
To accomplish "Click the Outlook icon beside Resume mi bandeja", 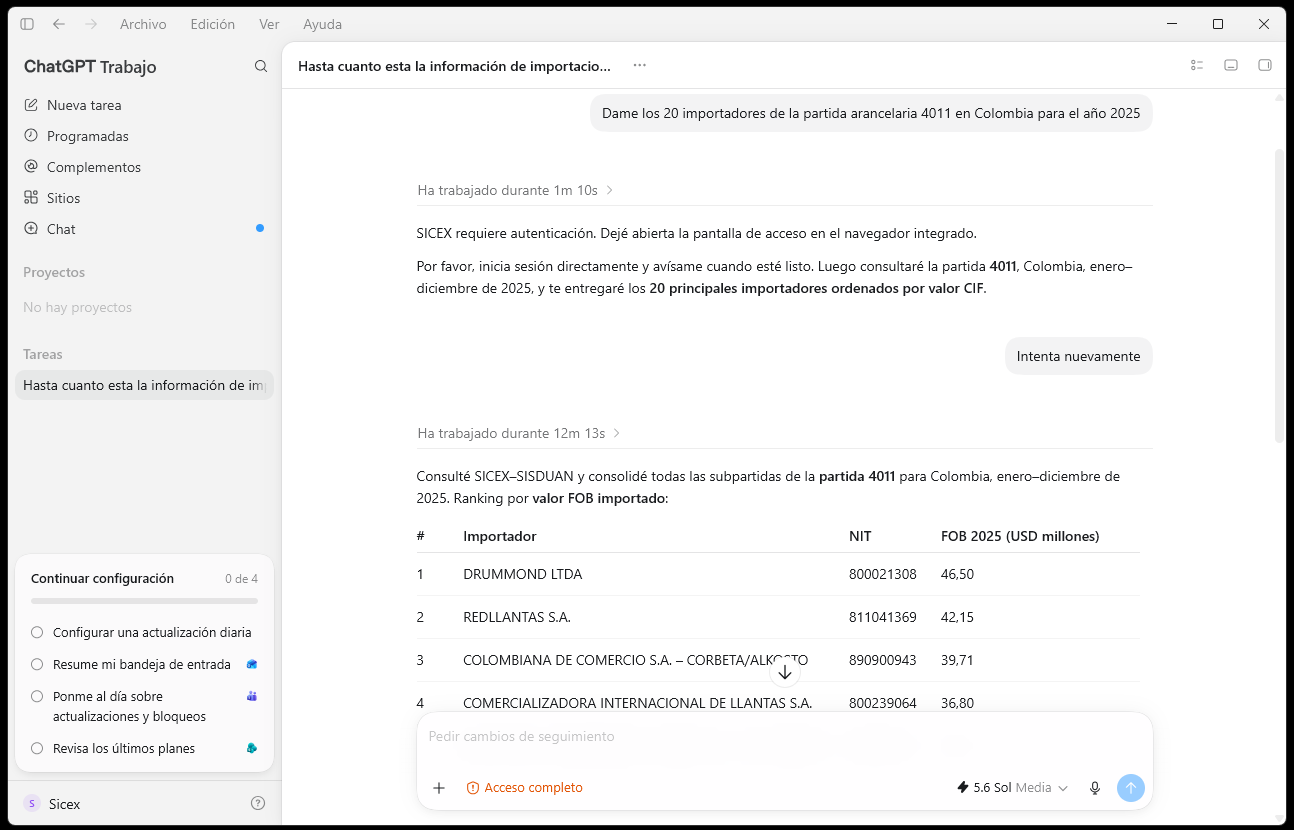I will (252, 664).
